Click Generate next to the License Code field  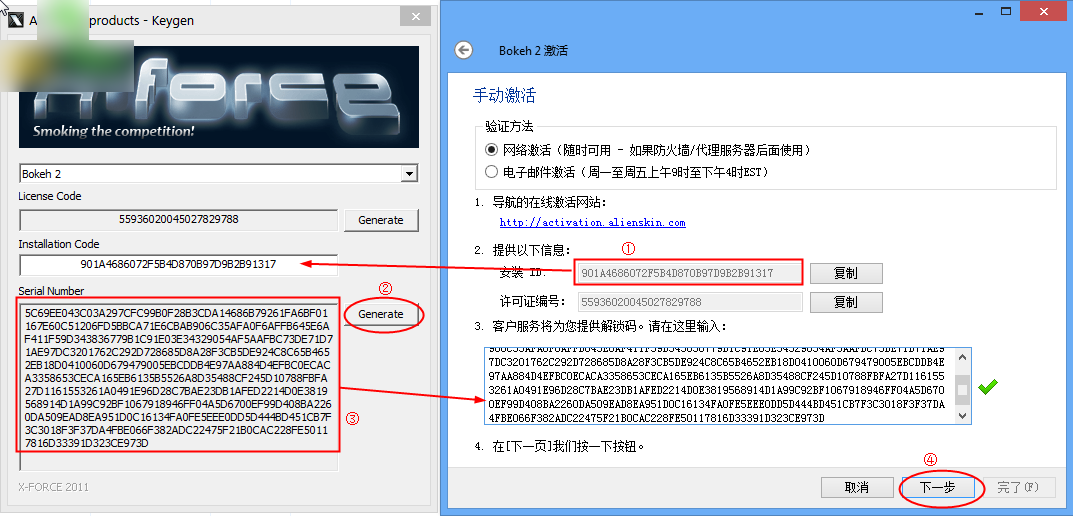381,220
